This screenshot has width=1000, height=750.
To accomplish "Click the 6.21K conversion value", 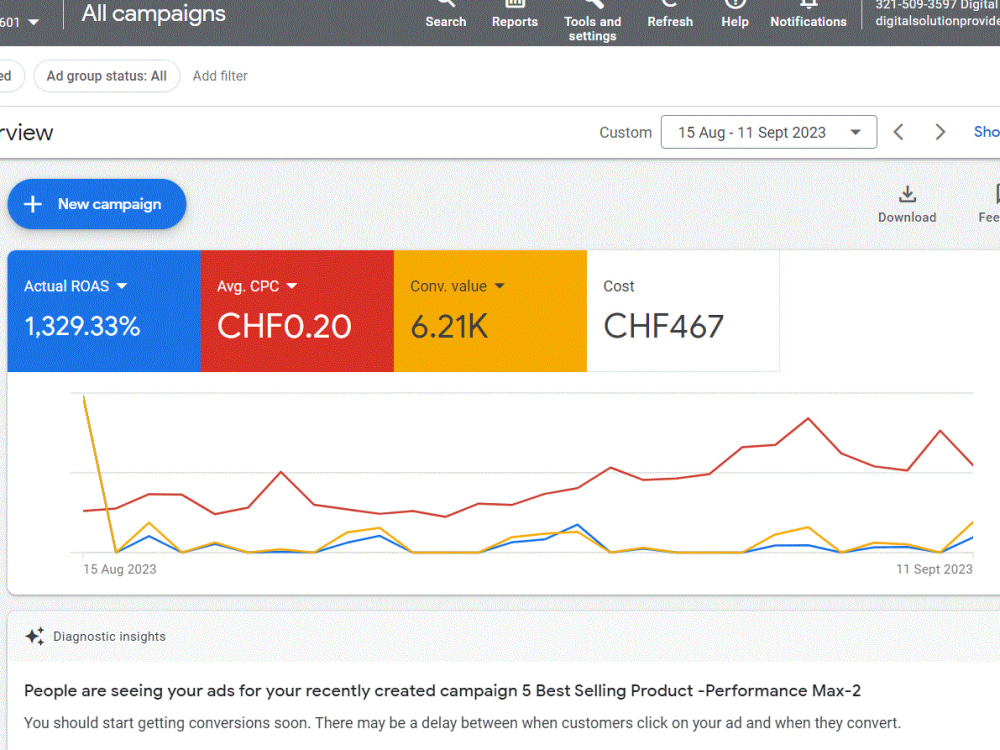I will [x=449, y=327].
